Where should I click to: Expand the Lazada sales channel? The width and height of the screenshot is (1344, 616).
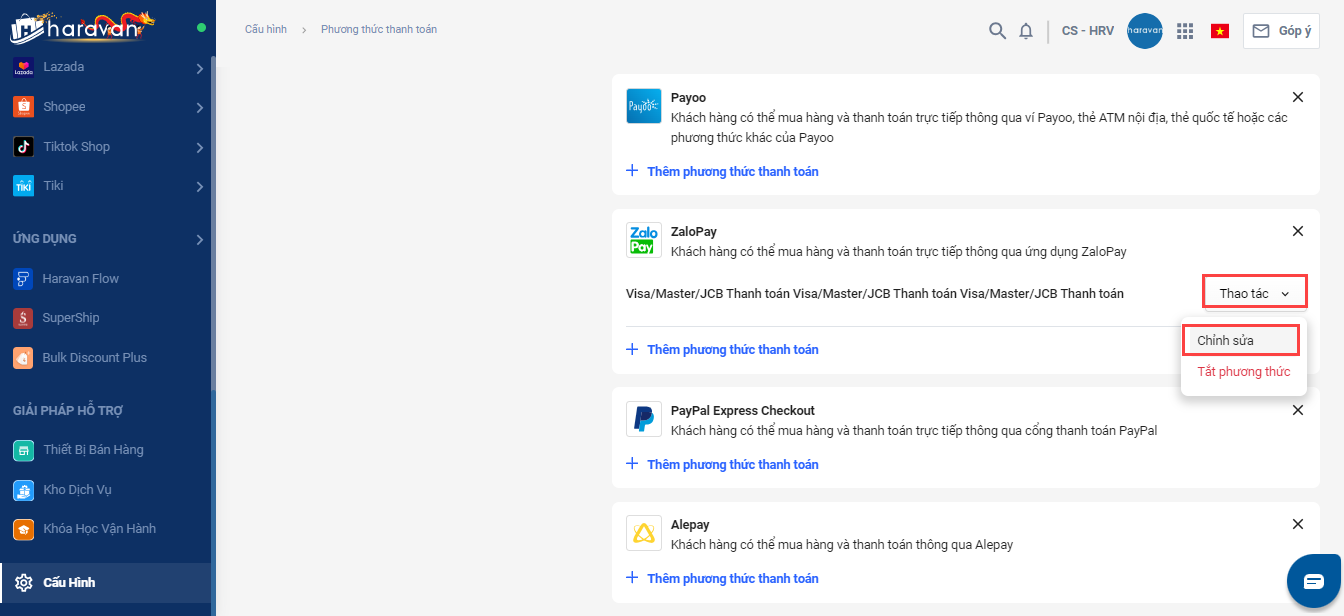pos(200,68)
